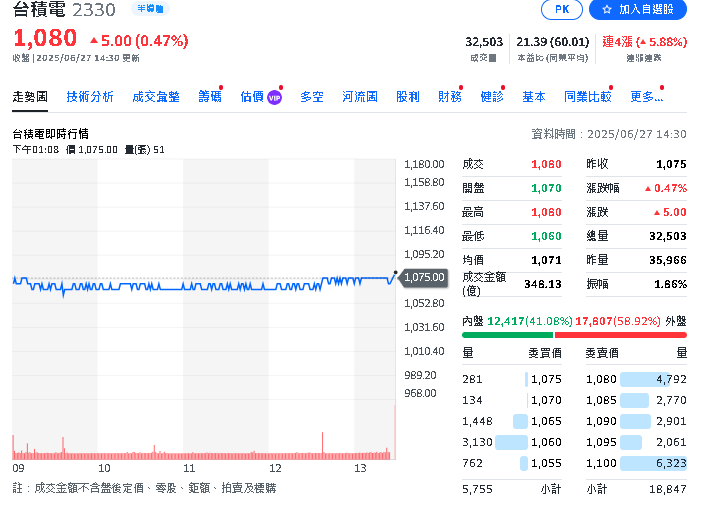706x506 pixels.
Task: Click the green 內盤 portion of ratio bar
Action: pyautogui.click(x=507, y=335)
